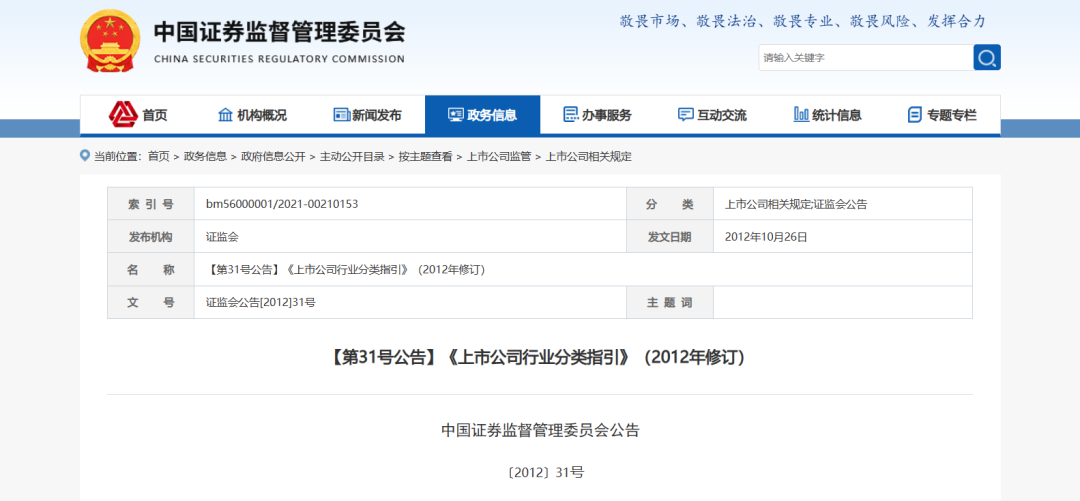1080x501 pixels.
Task: Click the 上市公司相关规定 breadcrumb link
Action: 588,156
